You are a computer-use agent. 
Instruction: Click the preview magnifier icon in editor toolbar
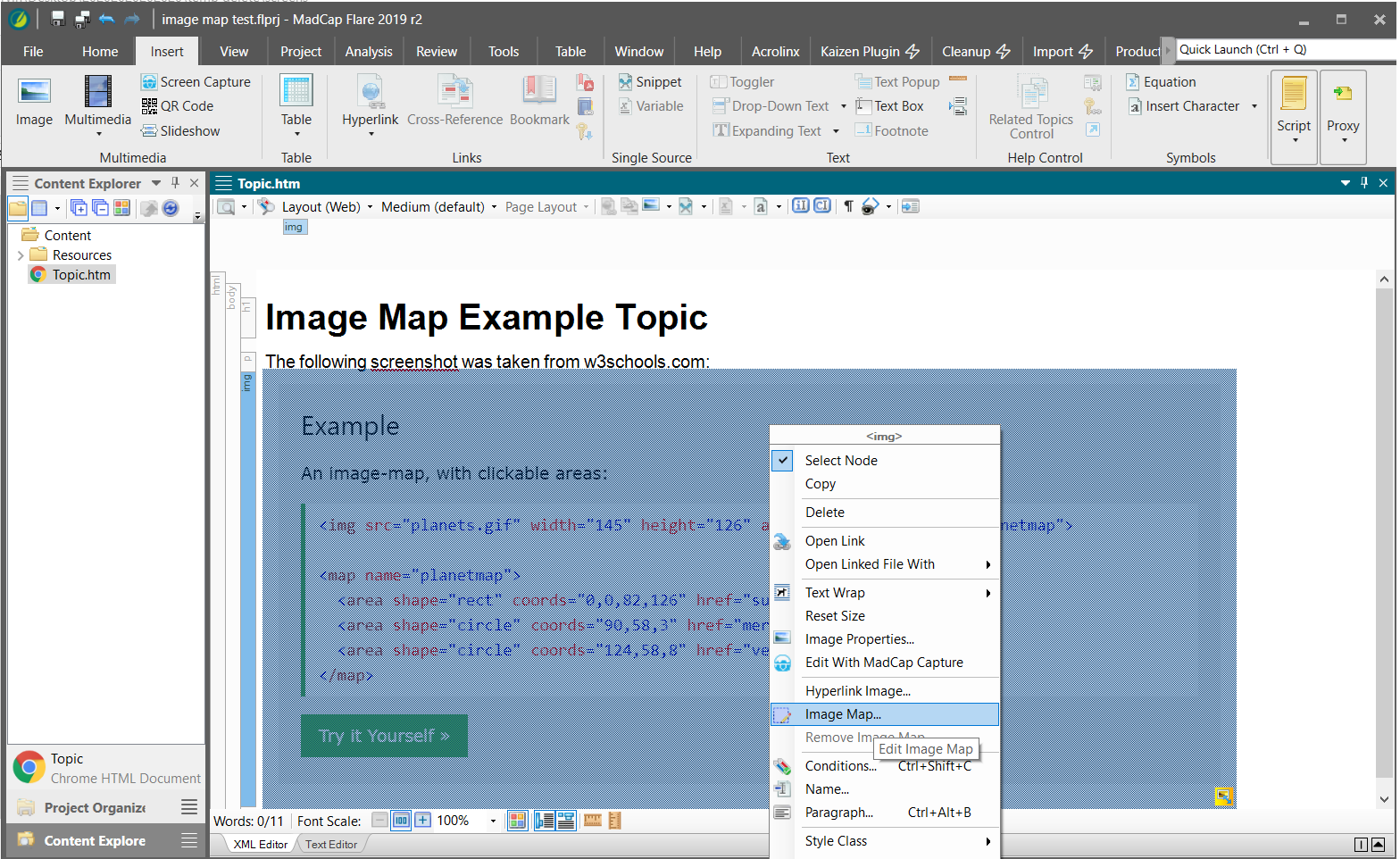click(227, 206)
